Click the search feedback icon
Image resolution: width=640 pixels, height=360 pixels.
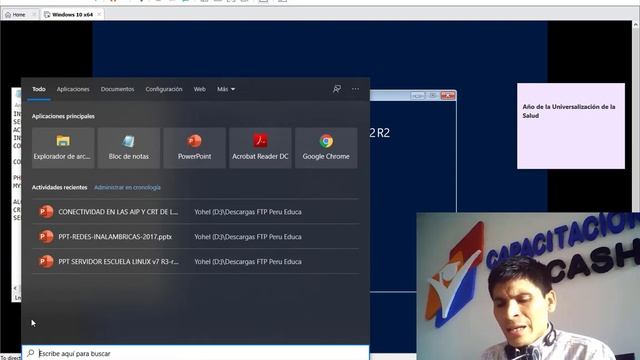pos(337,89)
